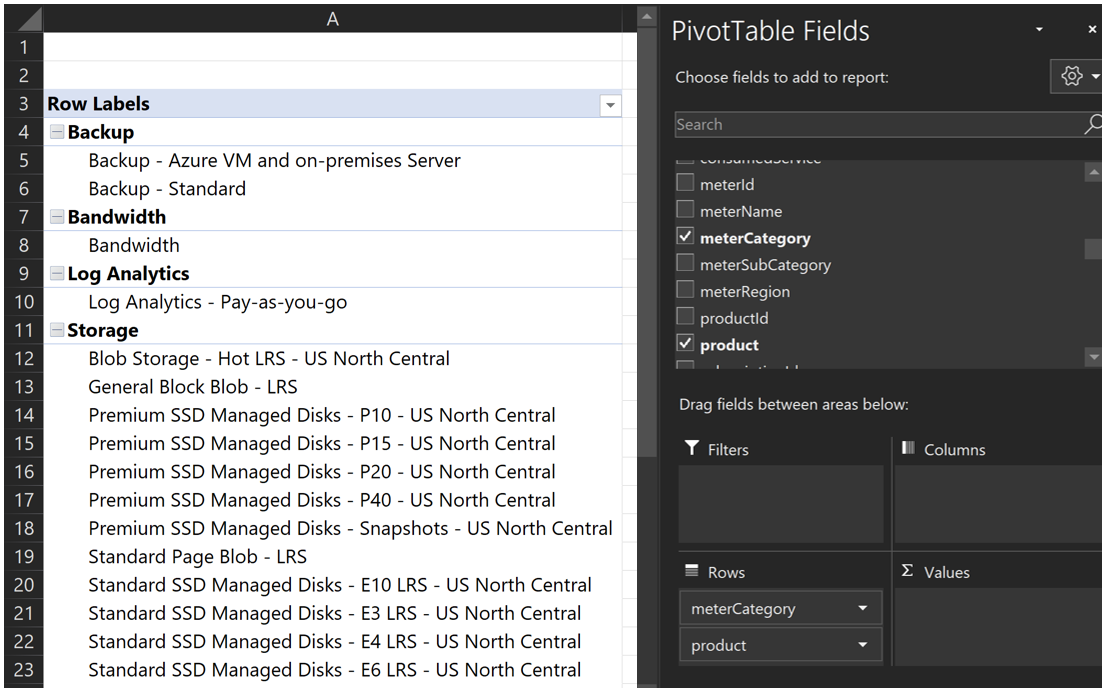This screenshot has height=692, width=1106.
Task: Collapse the Backup group minus icon
Action: point(57,132)
